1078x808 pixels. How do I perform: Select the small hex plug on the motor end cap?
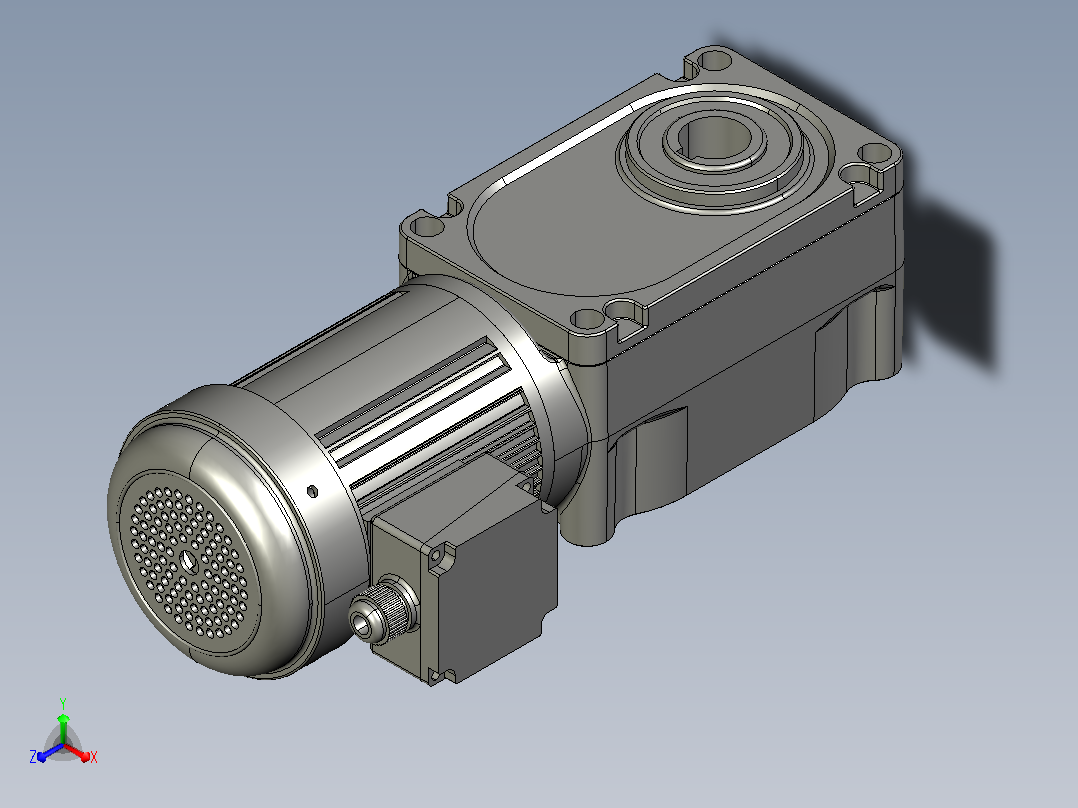point(311,491)
